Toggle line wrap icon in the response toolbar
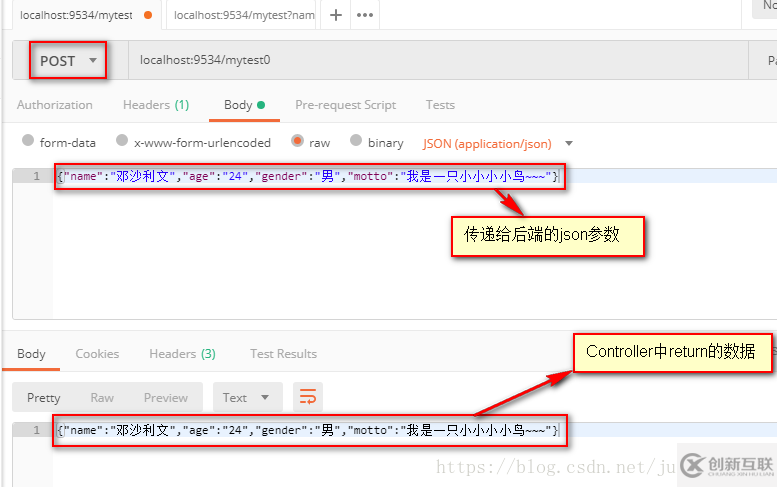 click(x=308, y=397)
